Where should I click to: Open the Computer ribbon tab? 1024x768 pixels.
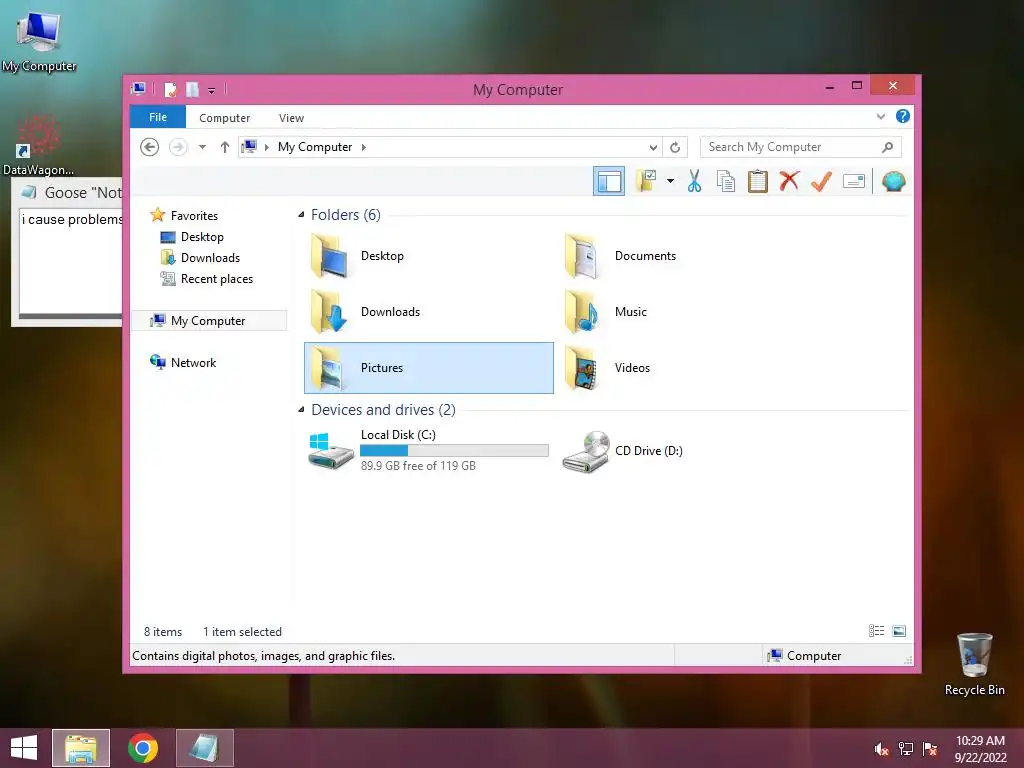(x=225, y=118)
